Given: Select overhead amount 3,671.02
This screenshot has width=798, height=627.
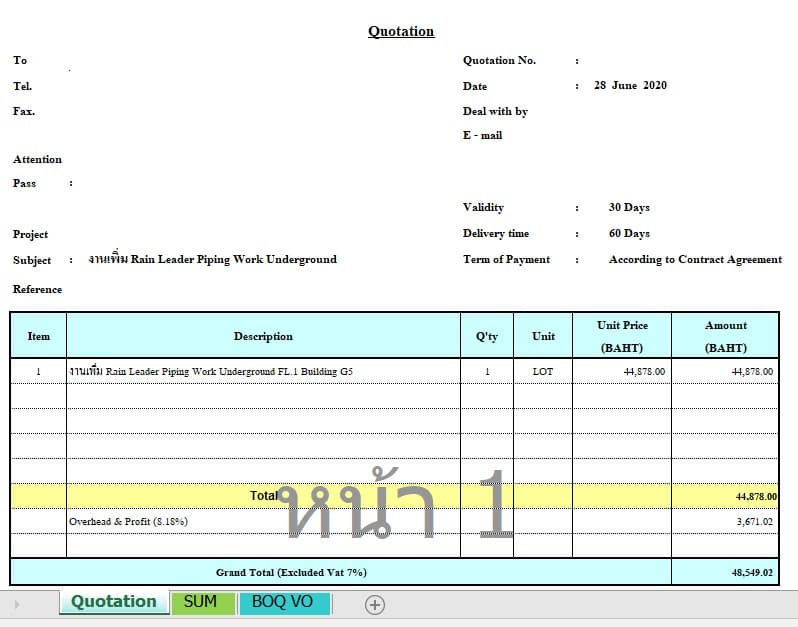Looking at the screenshot, I should pos(725,521).
